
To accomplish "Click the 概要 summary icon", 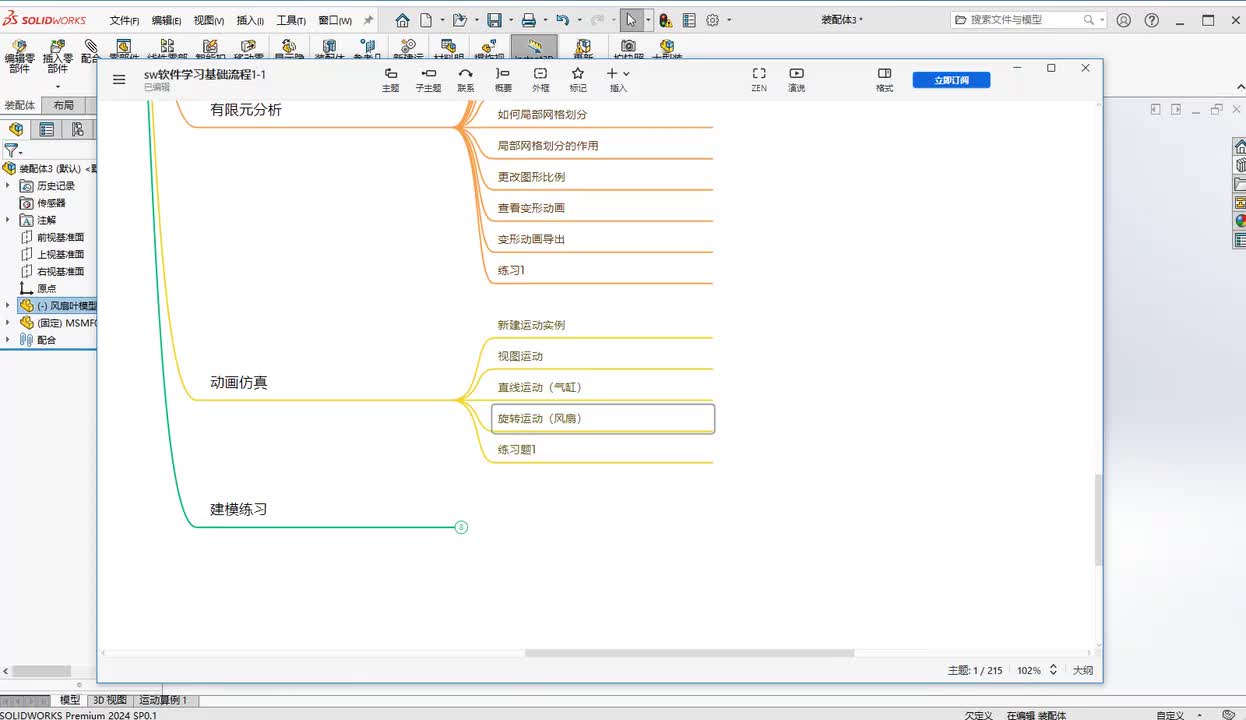I will click(x=503, y=78).
